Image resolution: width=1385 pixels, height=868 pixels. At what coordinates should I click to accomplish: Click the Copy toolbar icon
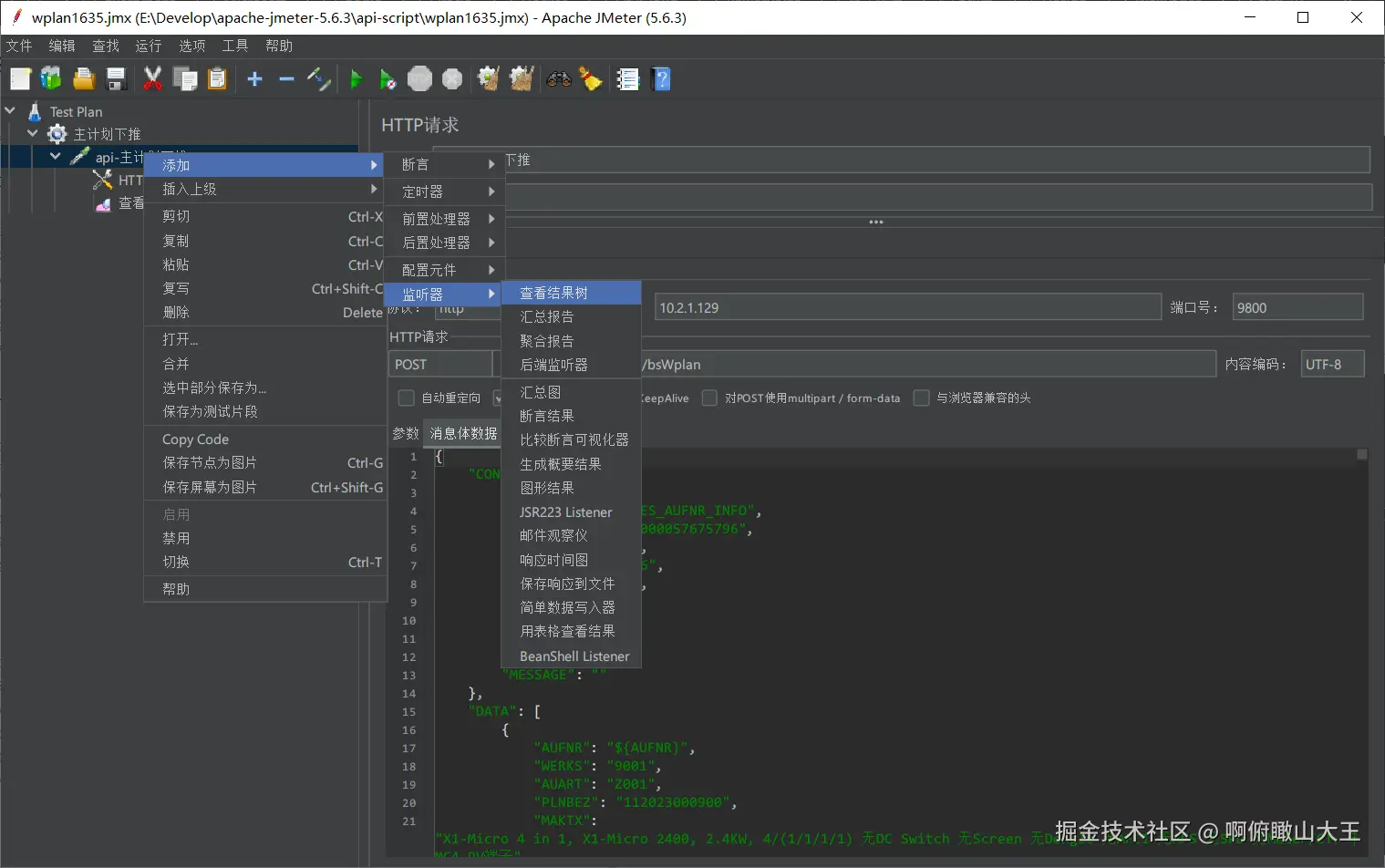click(185, 79)
